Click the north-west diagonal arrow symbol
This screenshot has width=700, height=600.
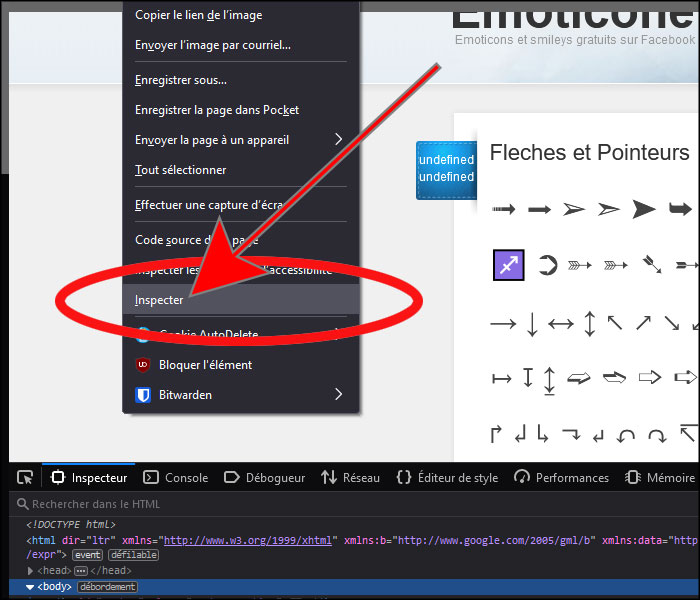615,322
